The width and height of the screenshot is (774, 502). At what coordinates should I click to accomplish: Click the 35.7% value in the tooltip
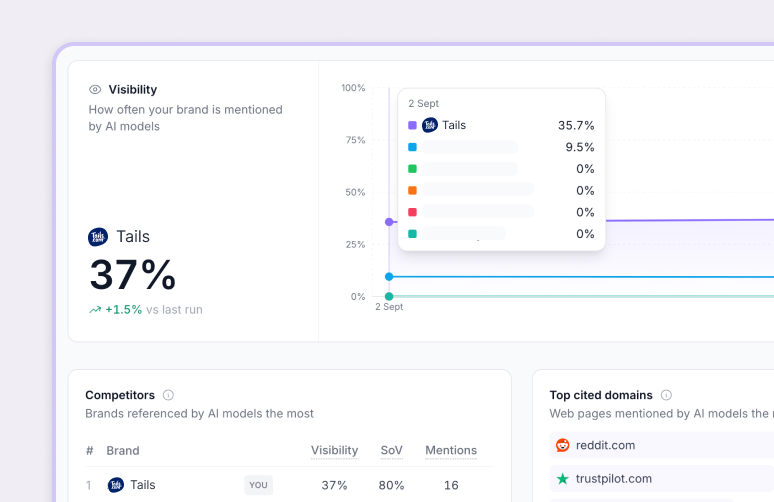tap(576, 125)
